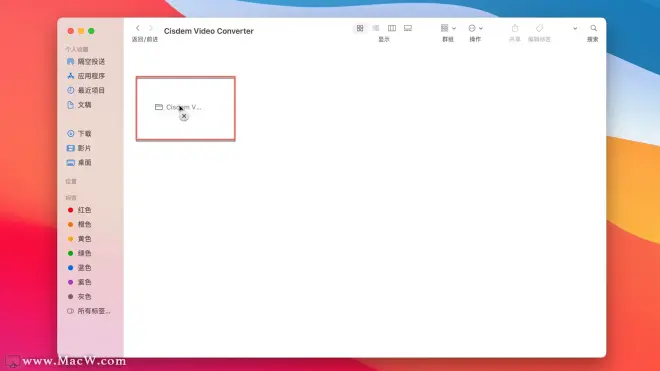Select the orange tag (橙色)
This screenshot has height=371, width=660.
[x=79, y=224]
